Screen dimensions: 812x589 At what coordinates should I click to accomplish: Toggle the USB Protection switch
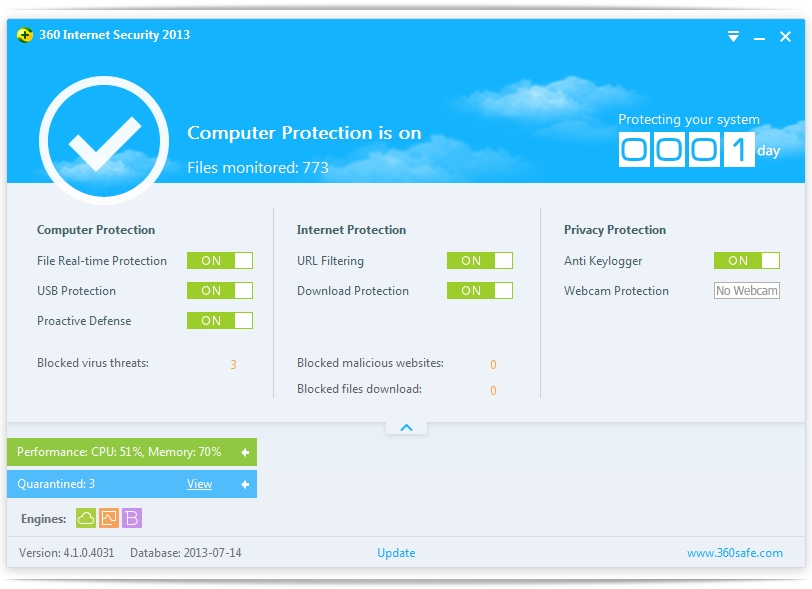pos(220,291)
